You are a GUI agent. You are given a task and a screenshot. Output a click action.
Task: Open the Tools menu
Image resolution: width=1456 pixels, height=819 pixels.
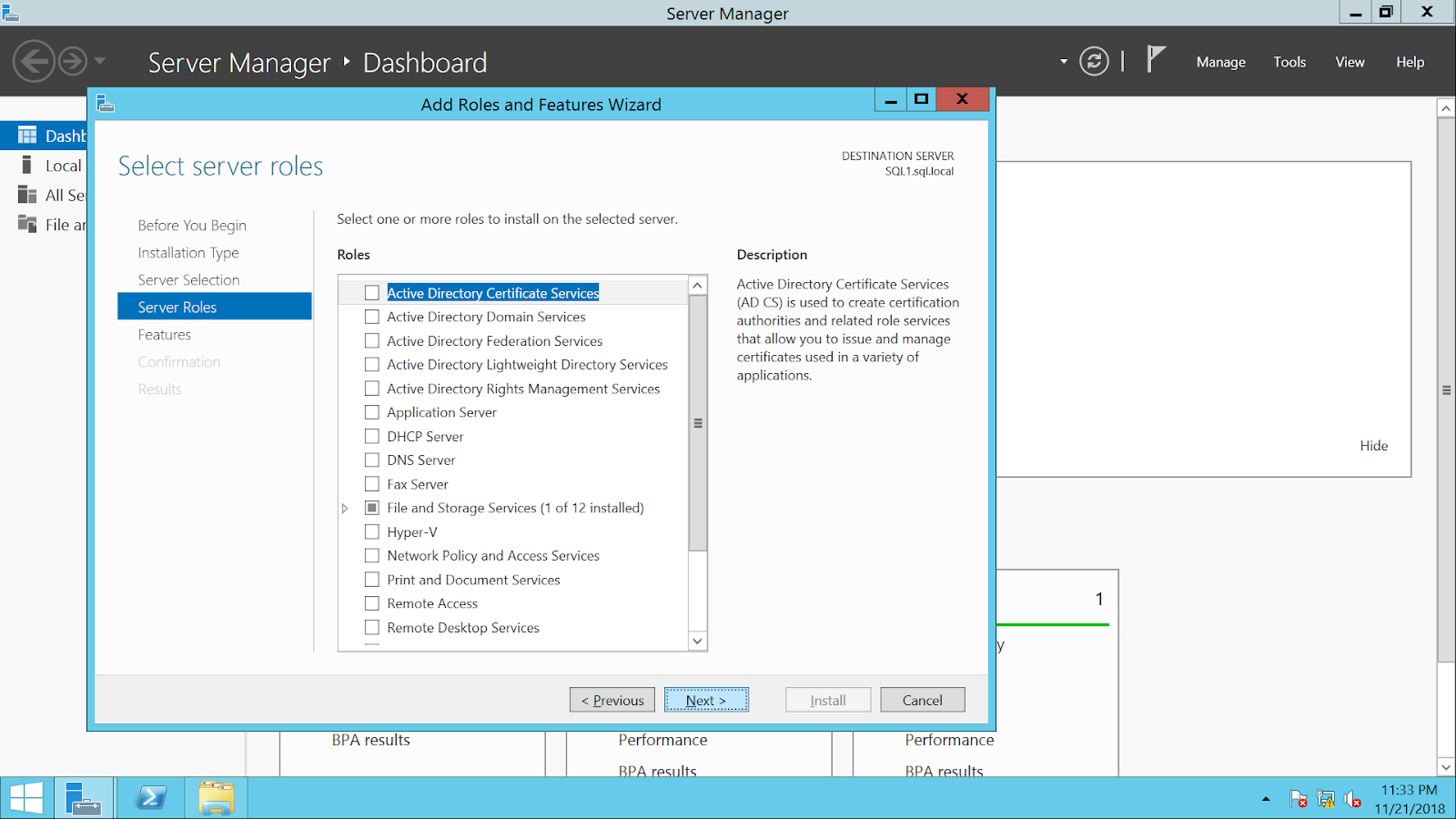[x=1289, y=61]
